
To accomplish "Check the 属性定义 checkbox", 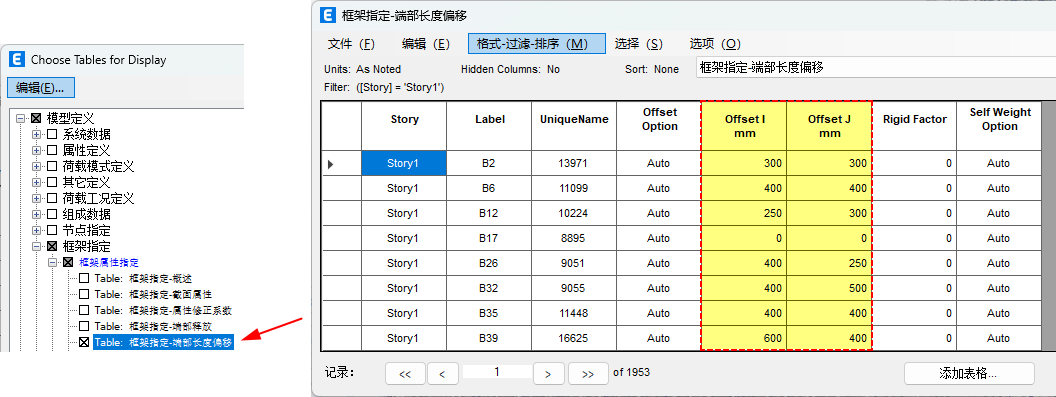I will 52,150.
